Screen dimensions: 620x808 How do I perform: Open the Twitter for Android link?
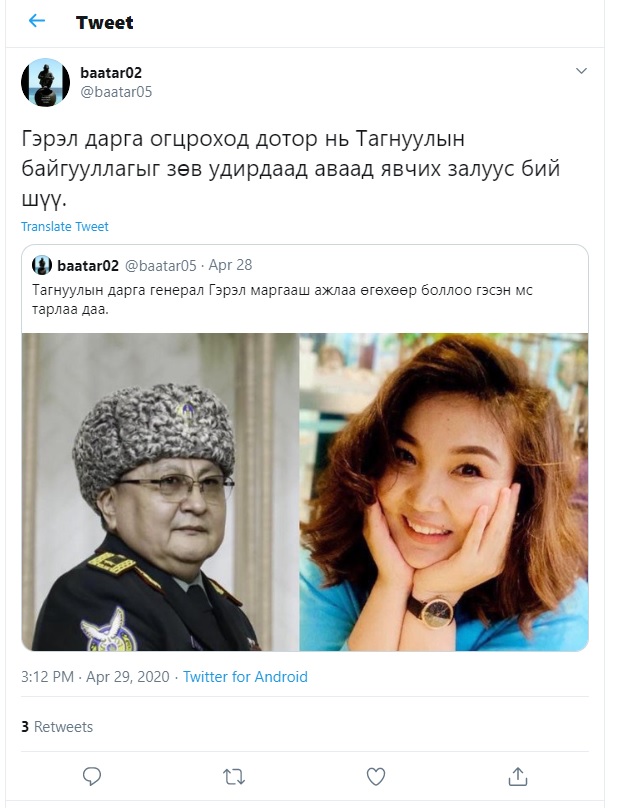[245, 677]
